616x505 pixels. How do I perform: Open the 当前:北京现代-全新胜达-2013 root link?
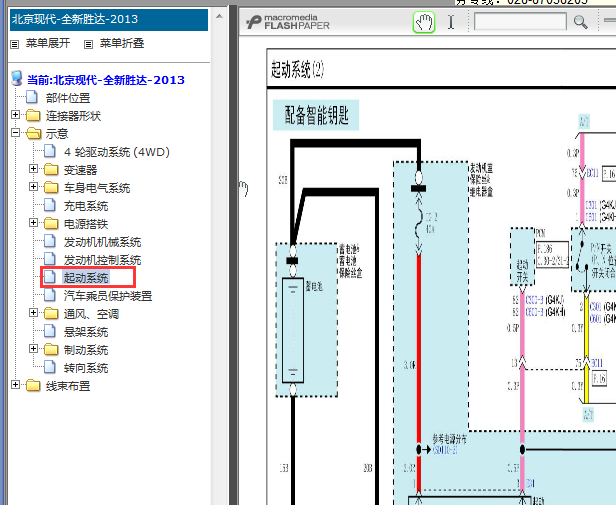tap(106, 80)
